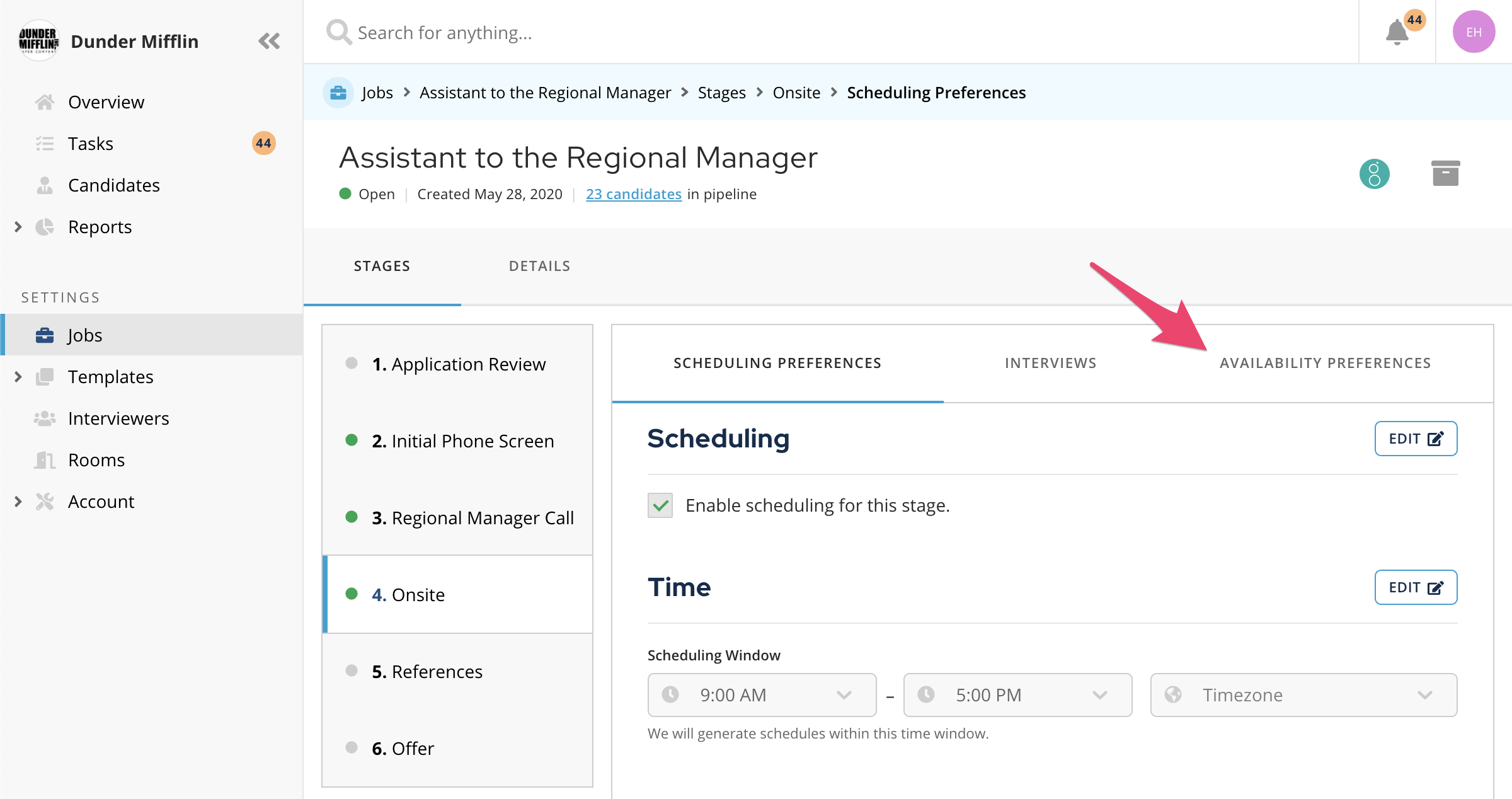Viewport: 1512px width, 799px height.
Task: Click the clock icon in 5:00 PM field
Action: click(926, 694)
